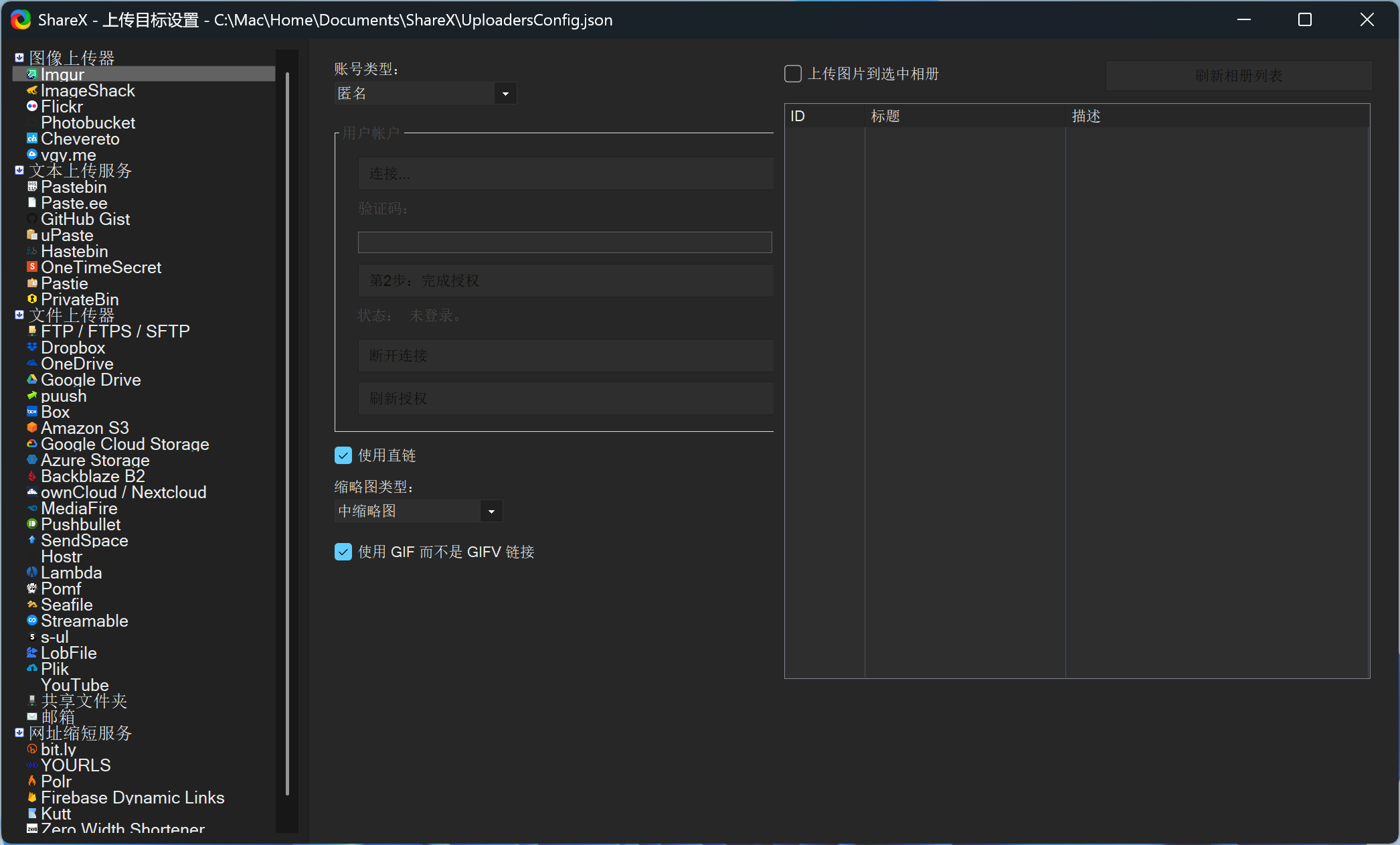Viewport: 1400px width, 845px height.
Task: Collapse the 图像上传器 tree group
Action: click(19, 58)
